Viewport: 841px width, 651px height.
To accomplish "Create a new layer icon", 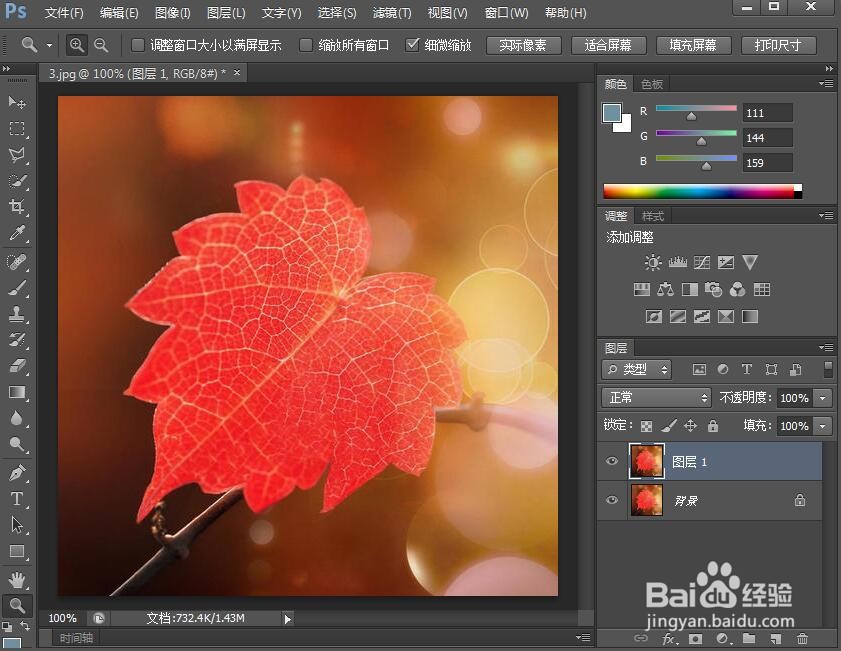I will click(x=776, y=639).
